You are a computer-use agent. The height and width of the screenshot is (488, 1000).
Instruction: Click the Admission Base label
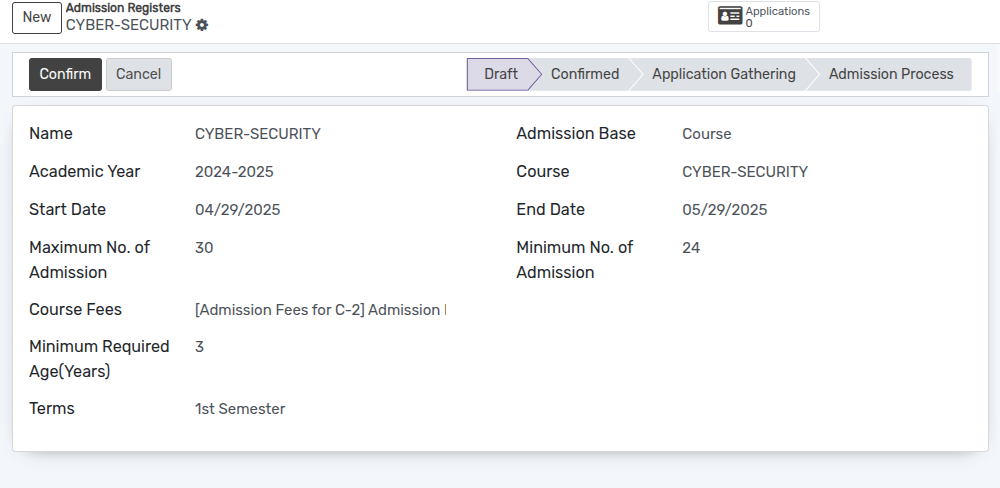click(x=576, y=134)
